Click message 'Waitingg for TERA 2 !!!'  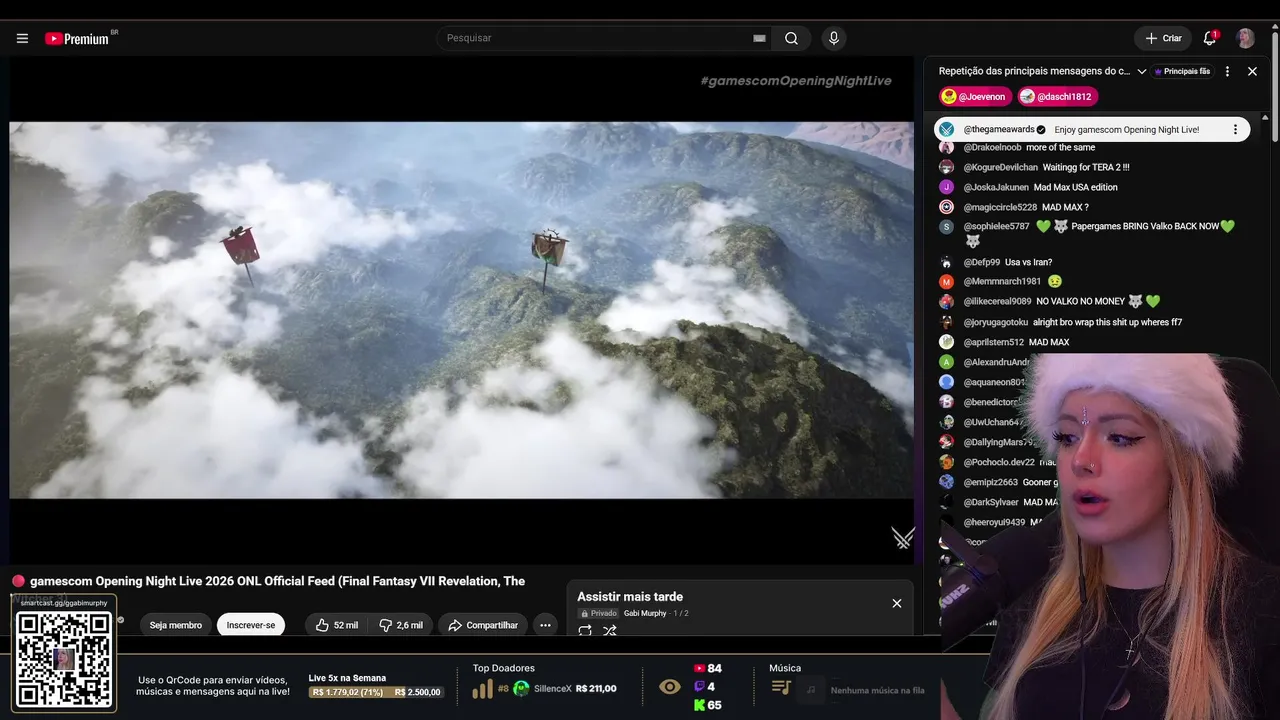(x=1086, y=167)
